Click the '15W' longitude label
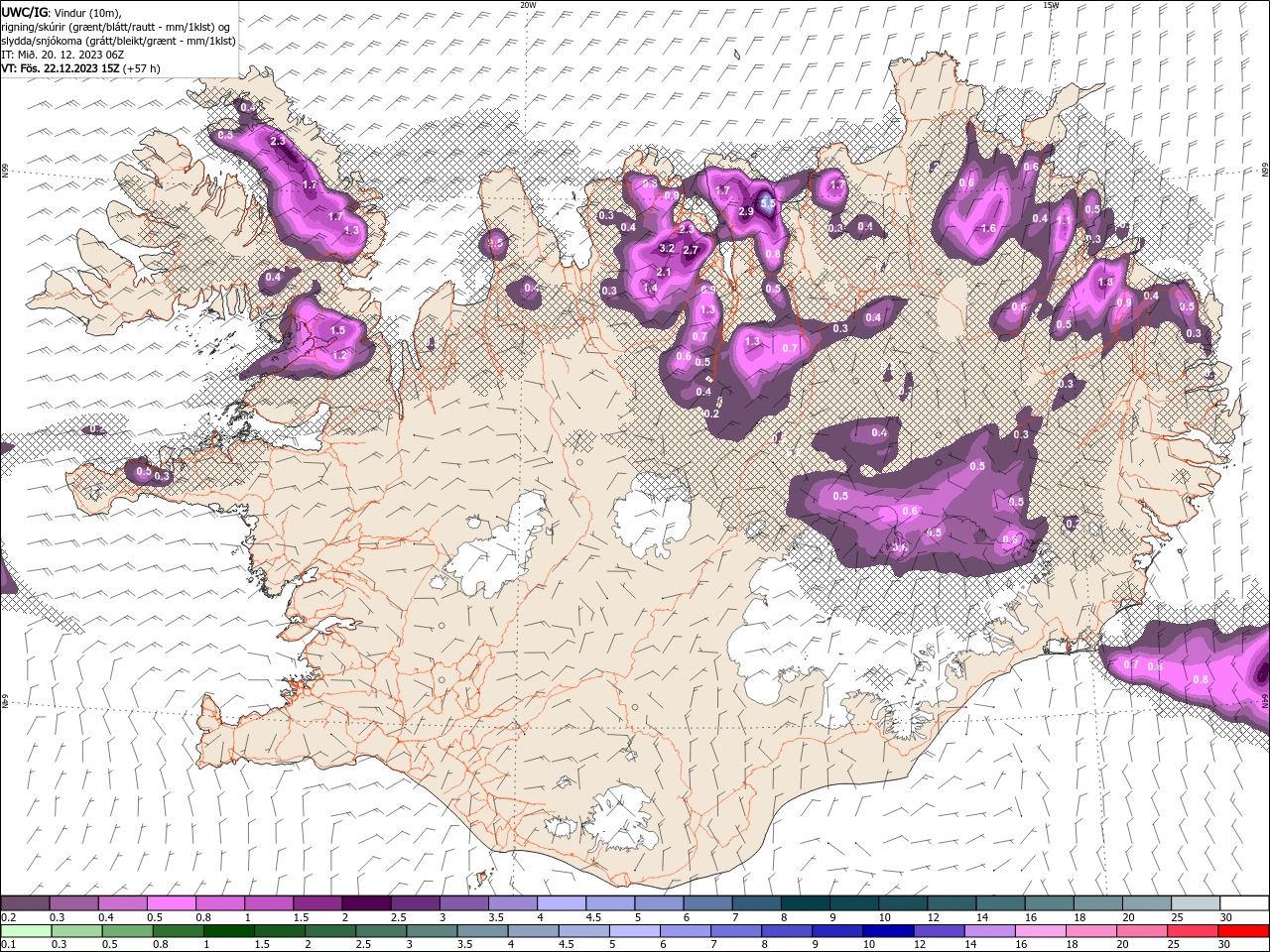 tap(1051, 5)
